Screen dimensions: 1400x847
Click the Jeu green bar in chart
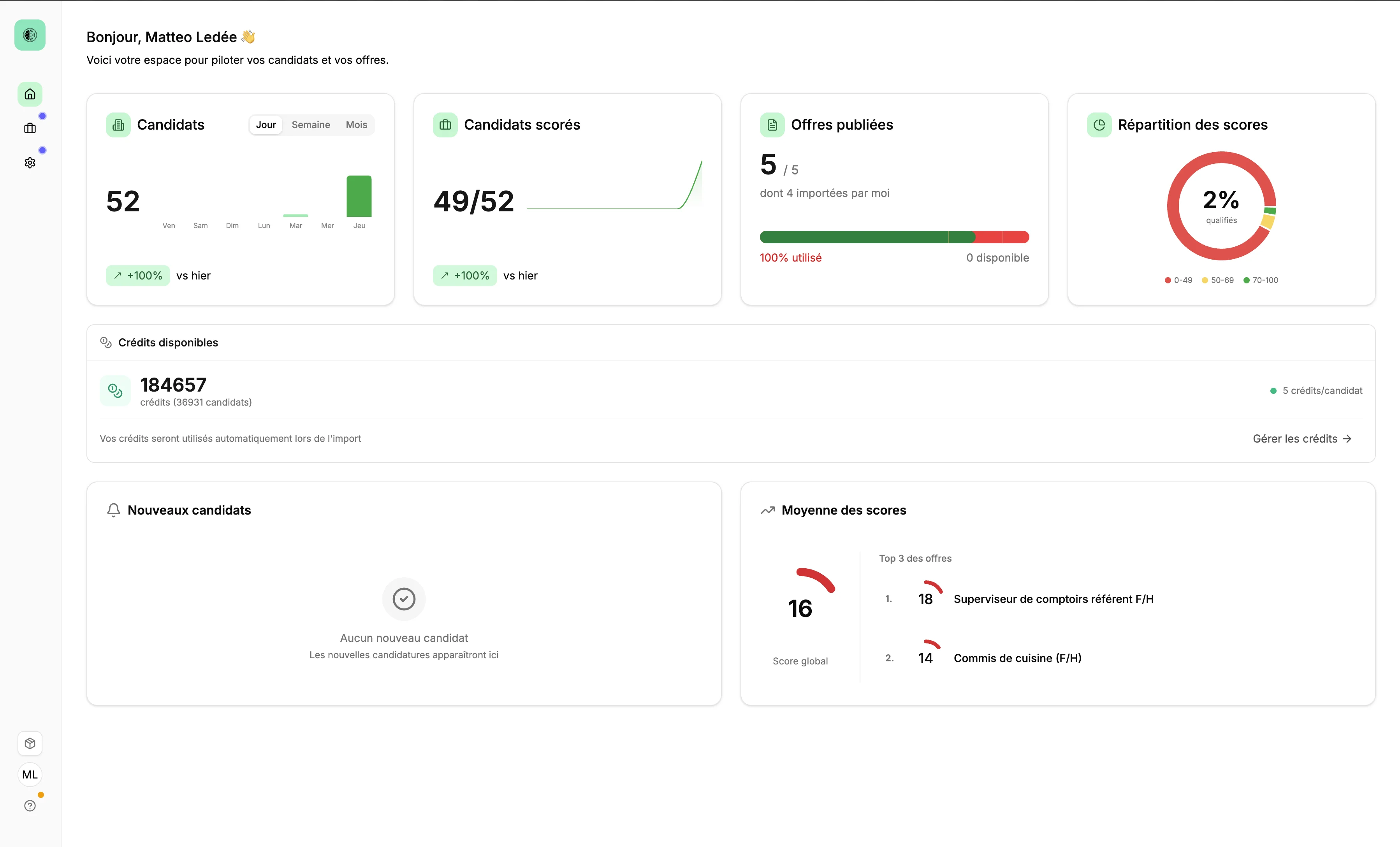pos(359,196)
